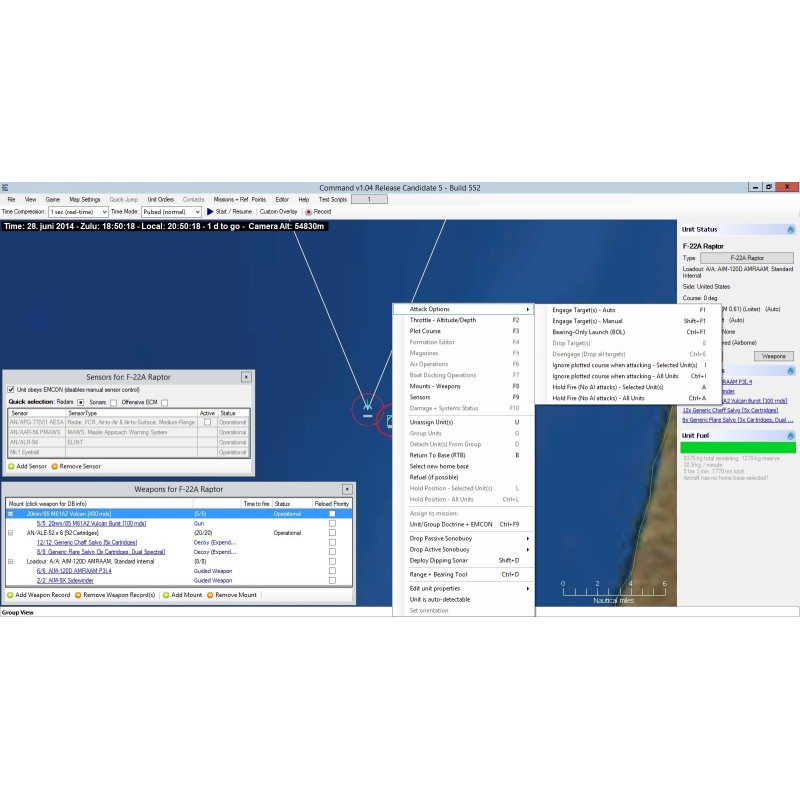Click the red Record icon
The width and height of the screenshot is (800, 800).
[308, 212]
